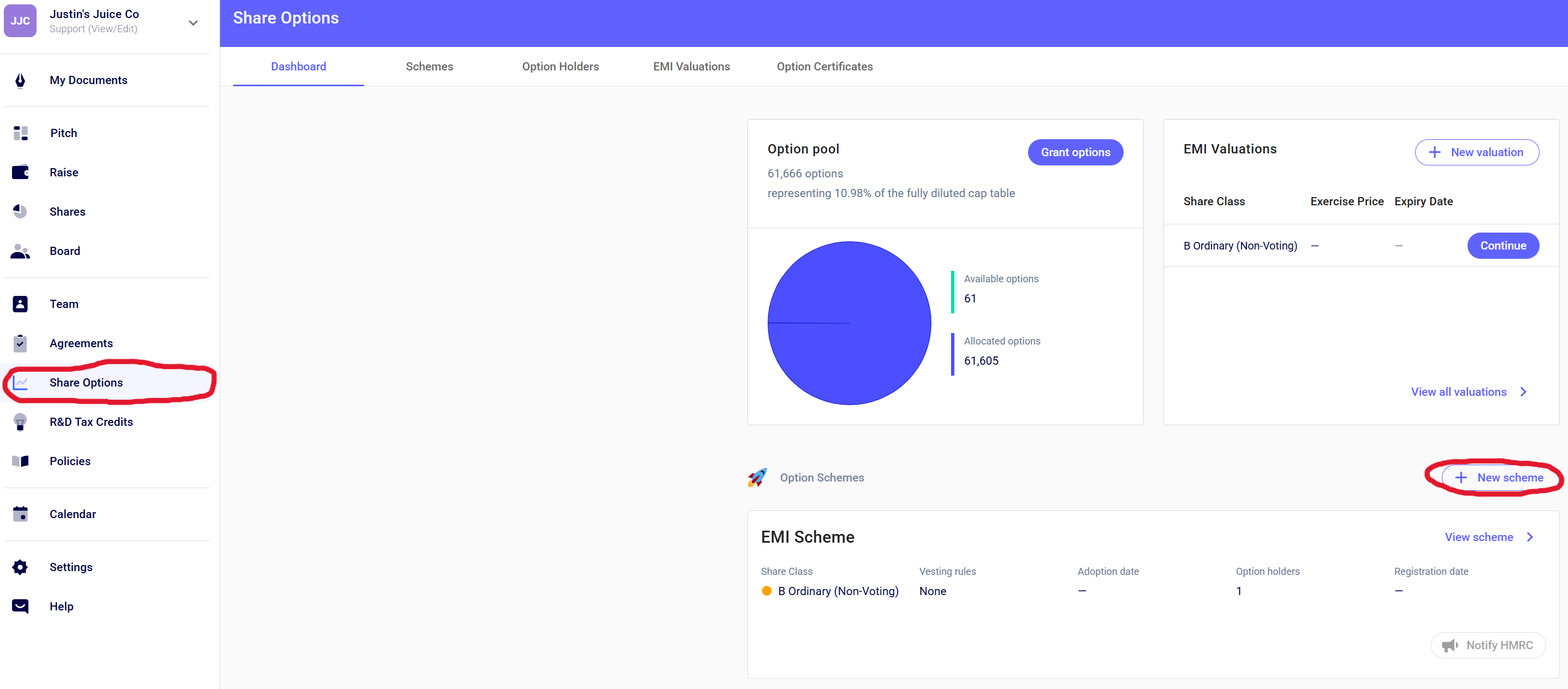Click the Continue button for B Ordinary
The image size is (1568, 689).
coord(1502,246)
